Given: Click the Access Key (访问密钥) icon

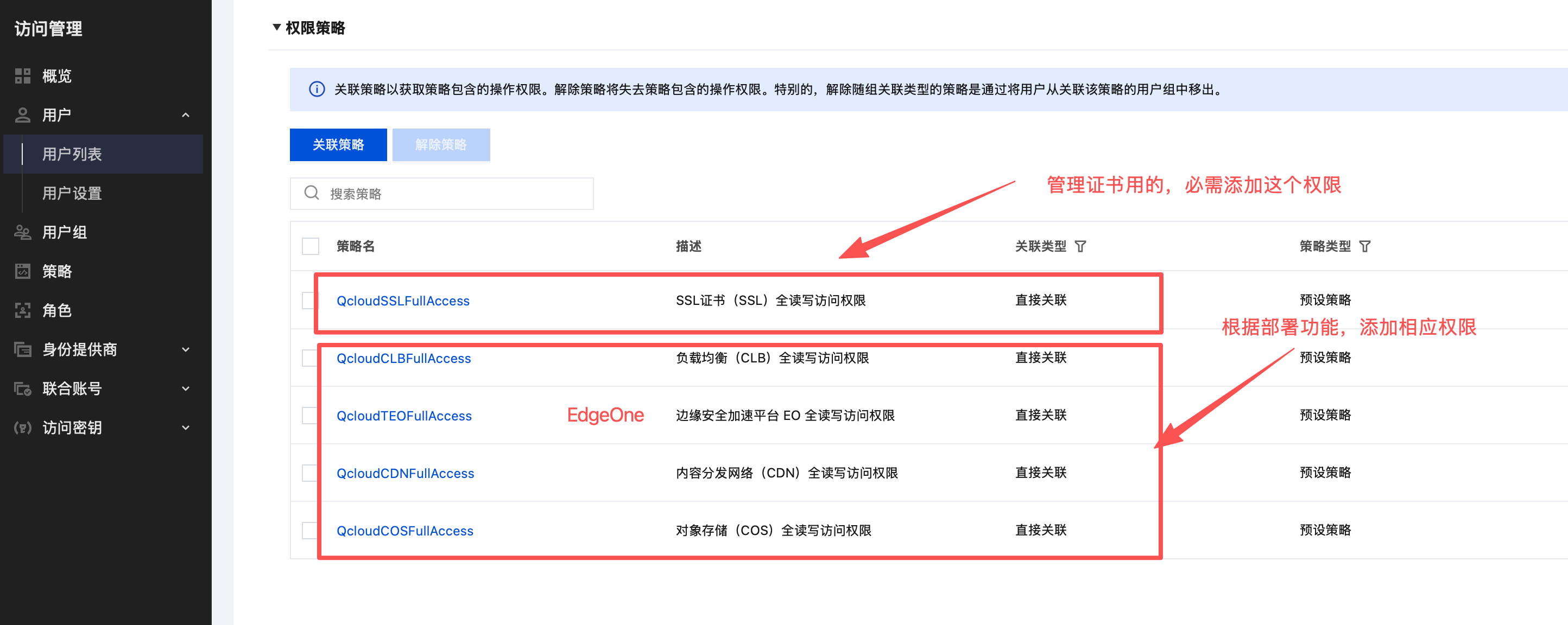Looking at the screenshot, I should pos(22,428).
